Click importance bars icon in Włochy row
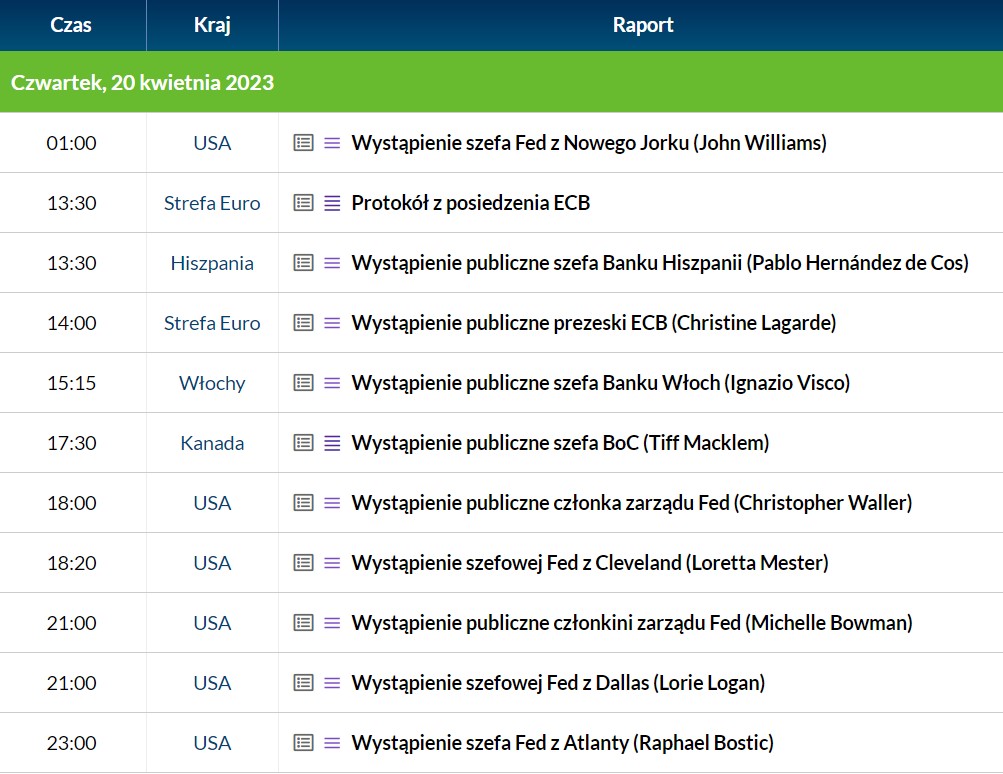 (x=332, y=383)
